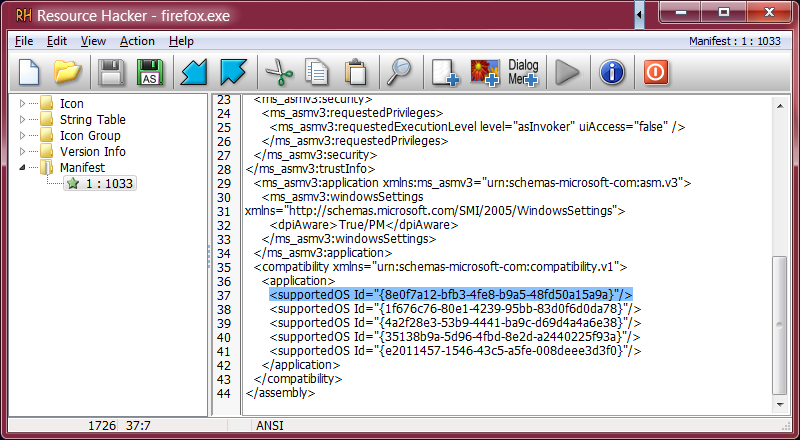Expand the Version Info tree node

[x=22, y=151]
